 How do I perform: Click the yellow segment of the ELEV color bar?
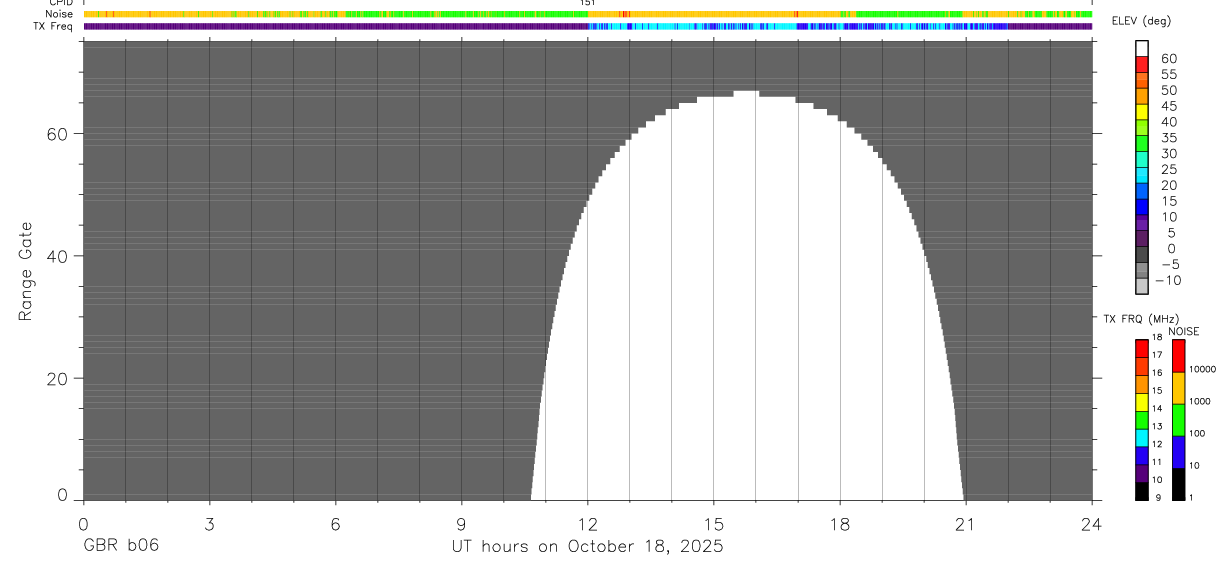coord(1142,111)
